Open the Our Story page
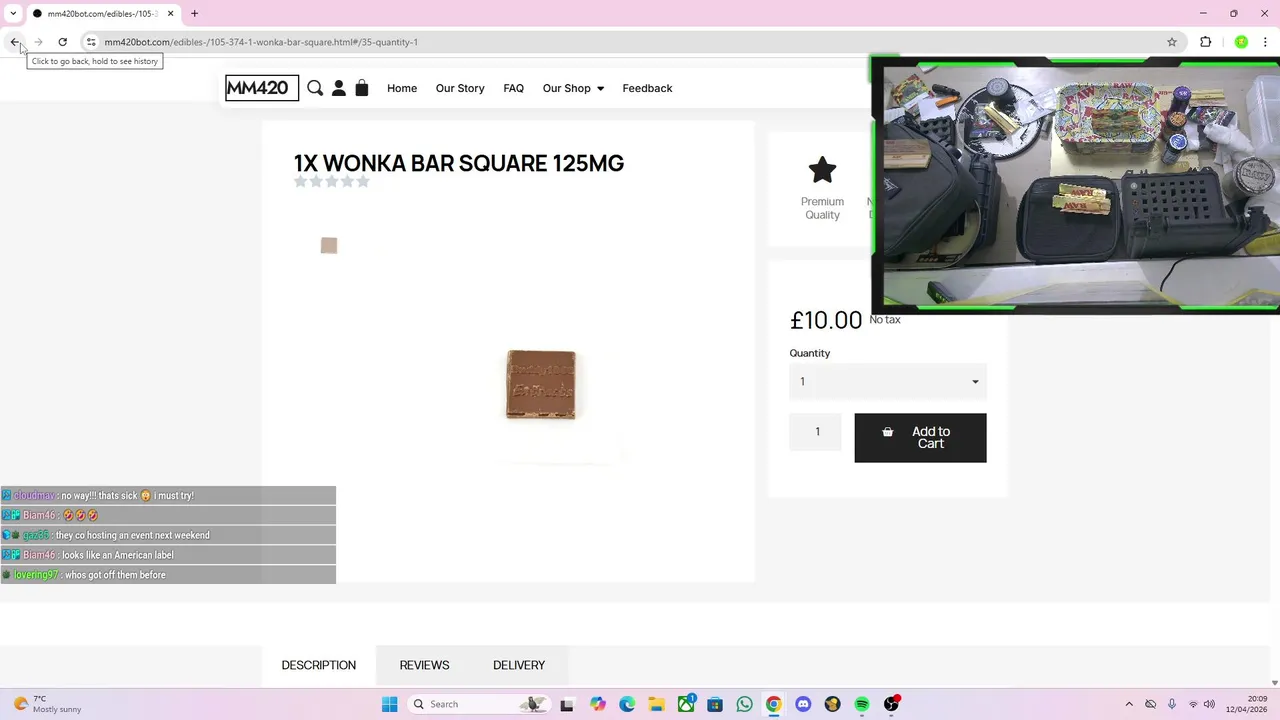Screen dimensions: 1280x720 460,88
